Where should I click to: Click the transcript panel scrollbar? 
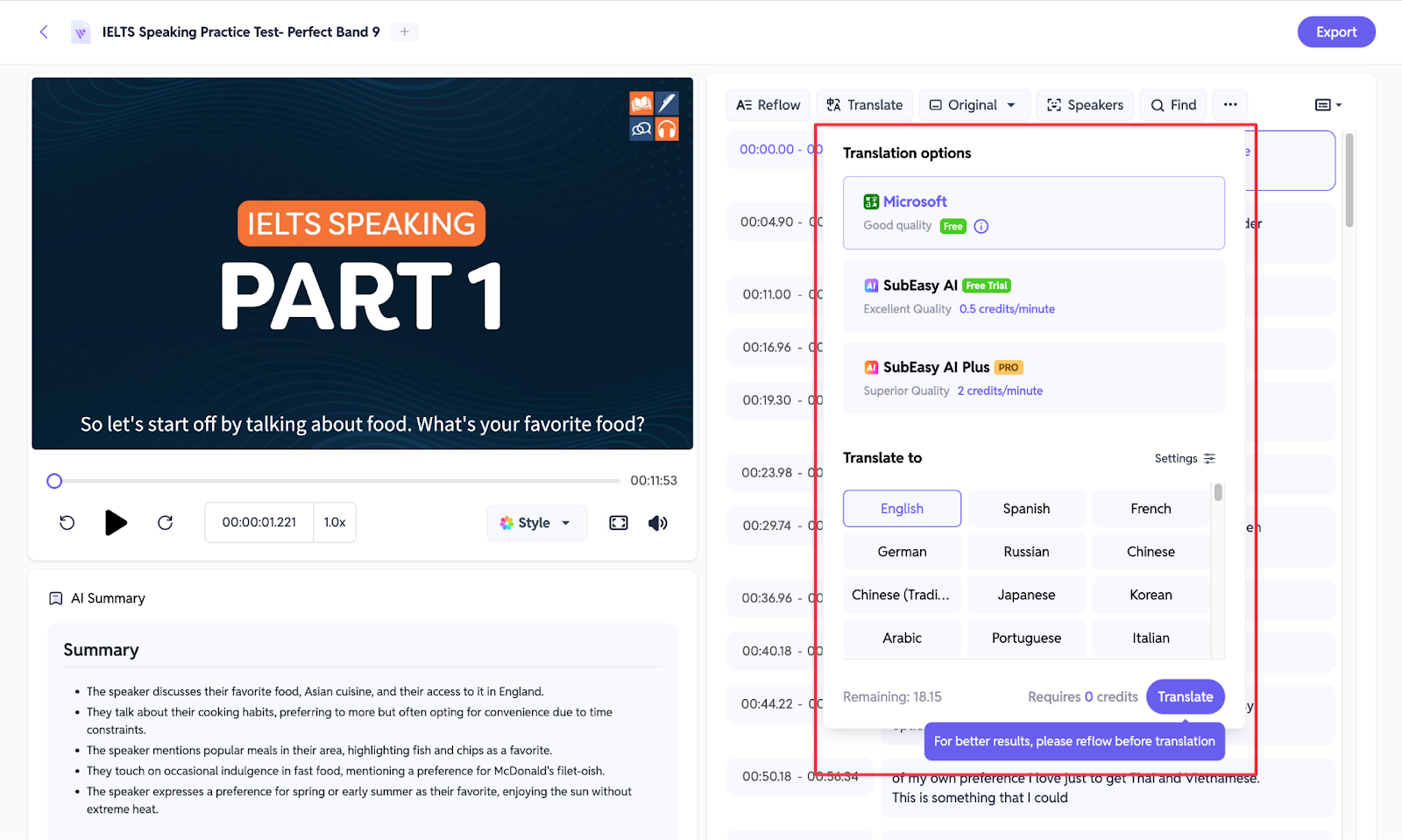1349,180
